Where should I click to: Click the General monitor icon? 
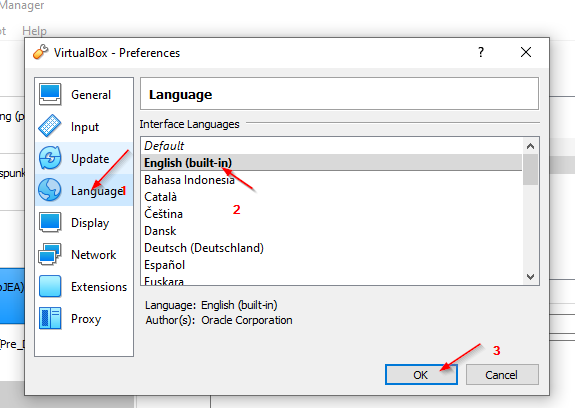pyautogui.click(x=50, y=94)
